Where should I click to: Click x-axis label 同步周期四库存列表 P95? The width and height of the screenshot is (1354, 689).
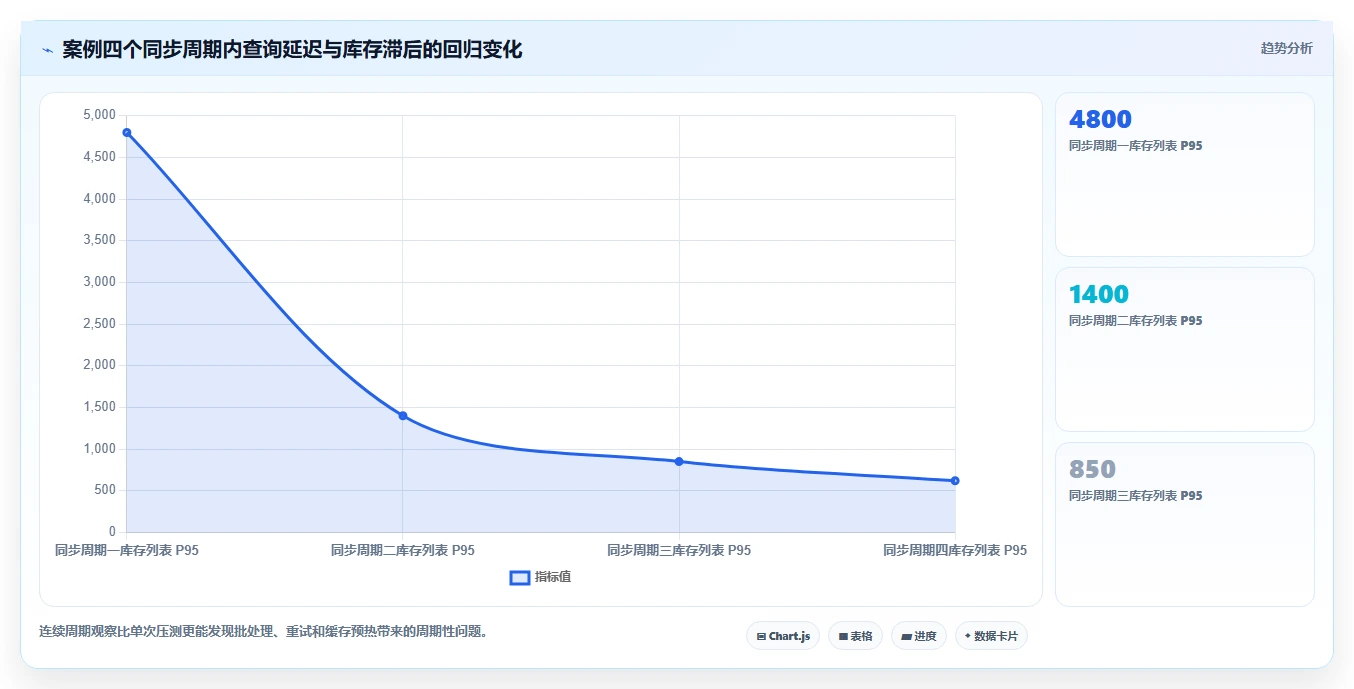coord(955,550)
